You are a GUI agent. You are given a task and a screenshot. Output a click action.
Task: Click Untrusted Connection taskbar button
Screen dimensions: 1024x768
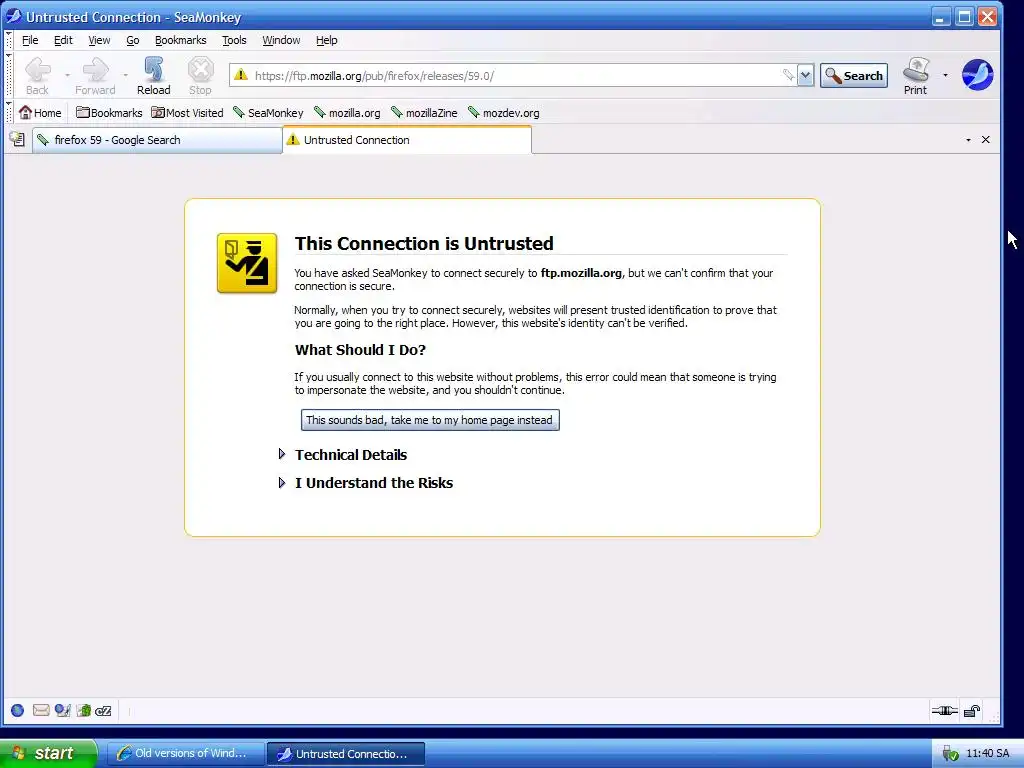tap(346, 754)
